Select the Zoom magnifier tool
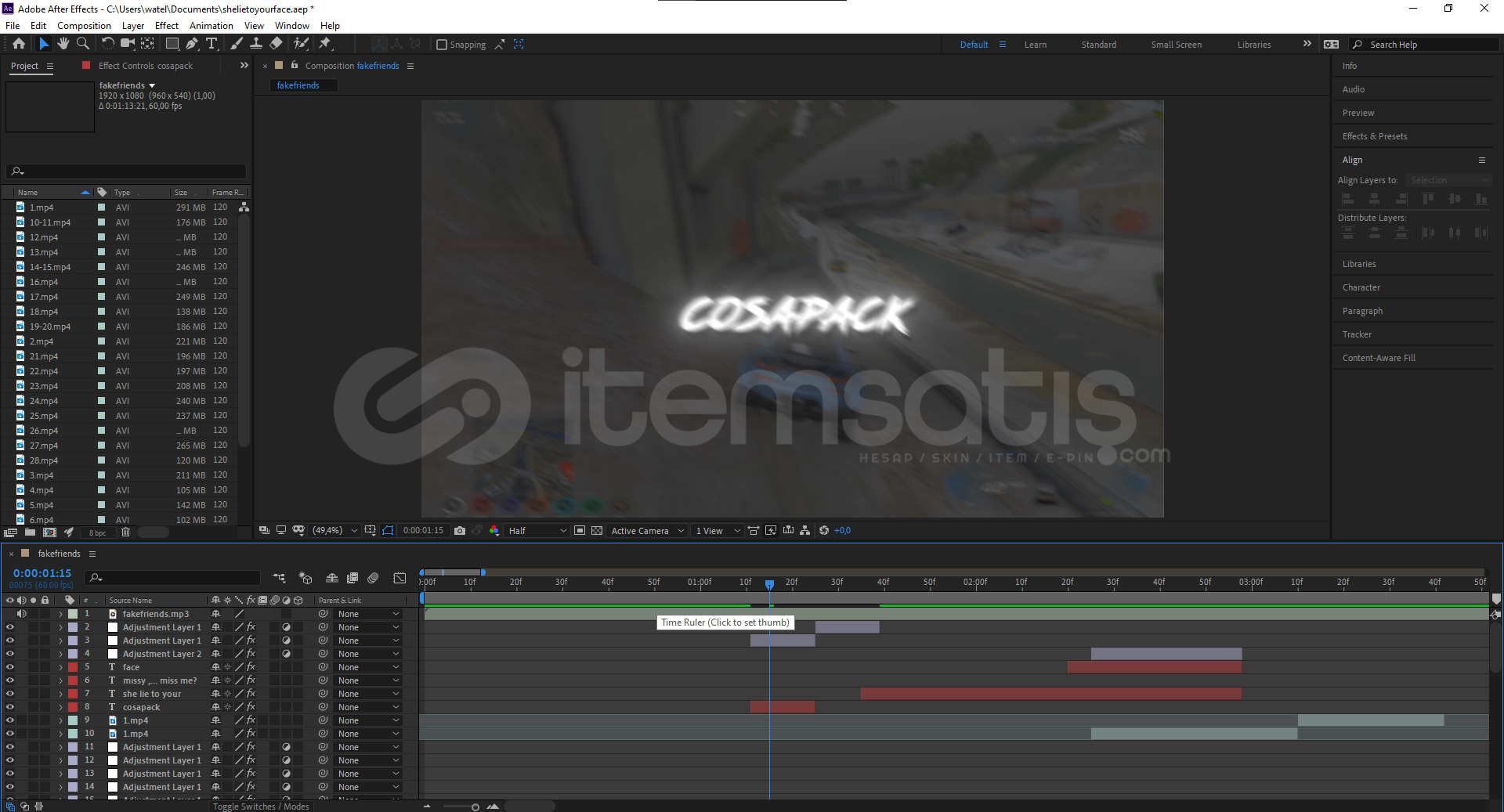 coord(83,44)
